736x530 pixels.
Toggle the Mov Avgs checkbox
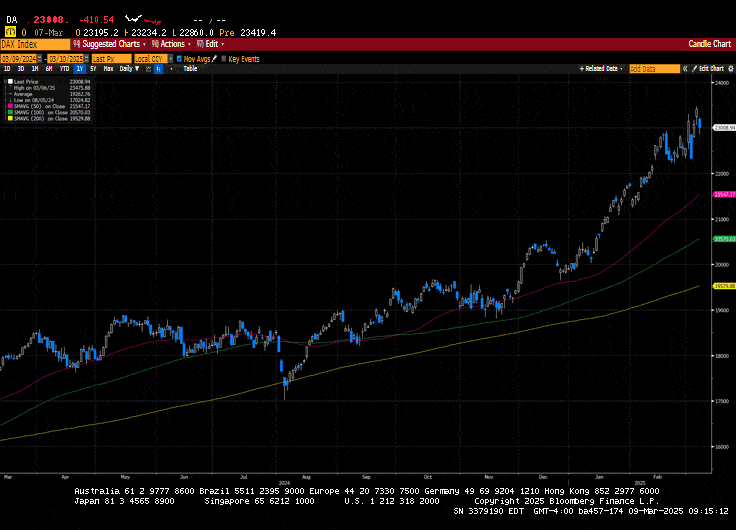179,59
